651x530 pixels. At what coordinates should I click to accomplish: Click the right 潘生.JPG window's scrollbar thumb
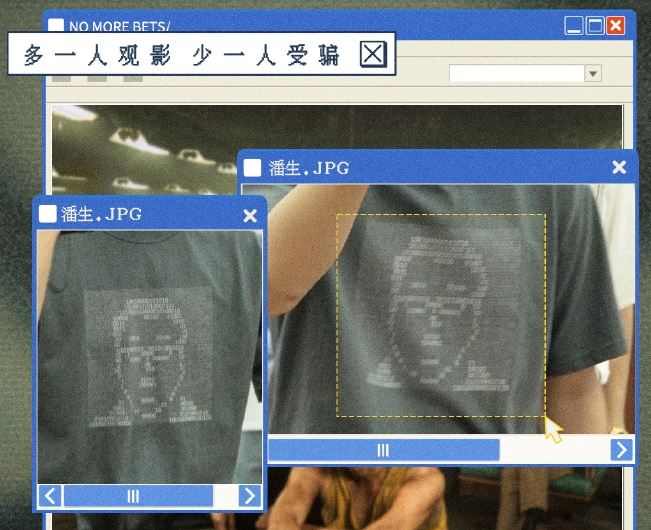pos(384,450)
